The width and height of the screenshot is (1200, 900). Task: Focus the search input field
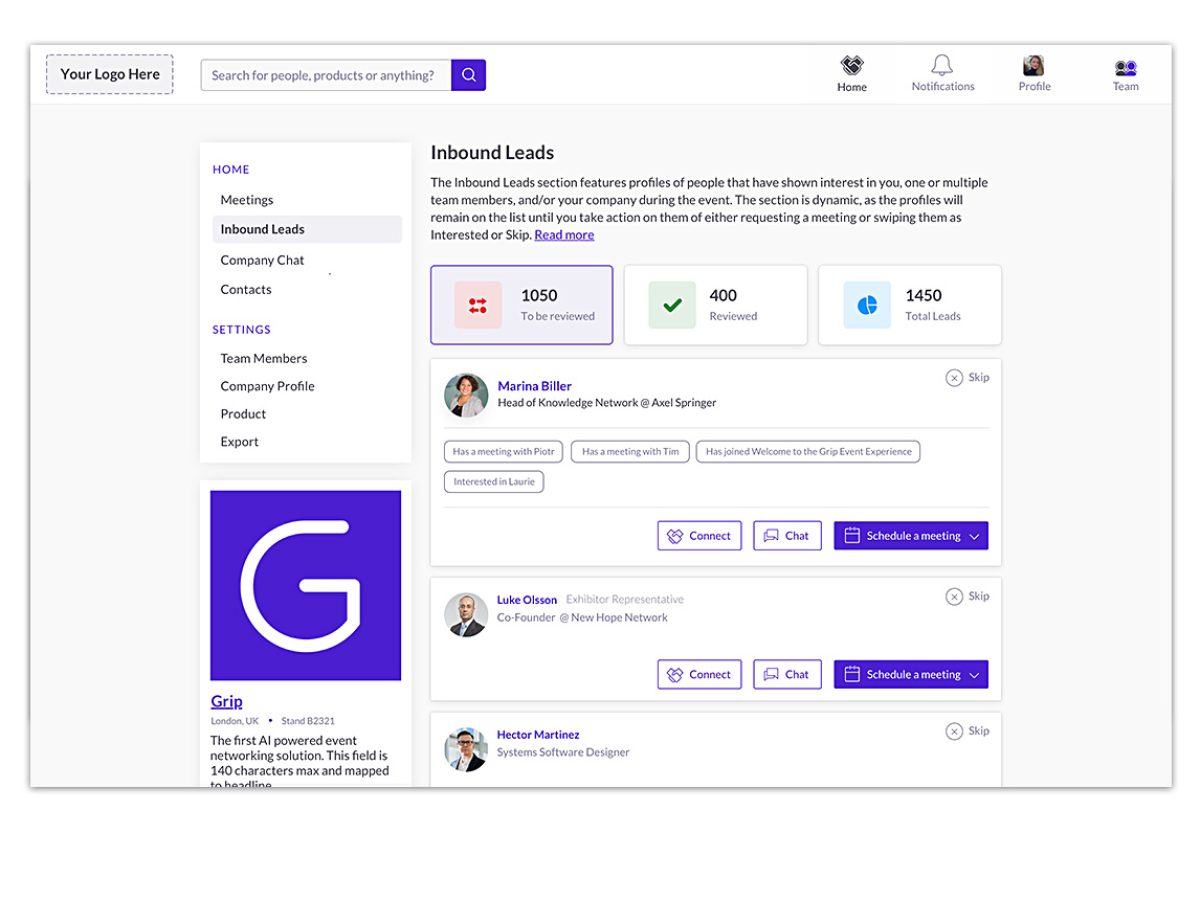325,75
